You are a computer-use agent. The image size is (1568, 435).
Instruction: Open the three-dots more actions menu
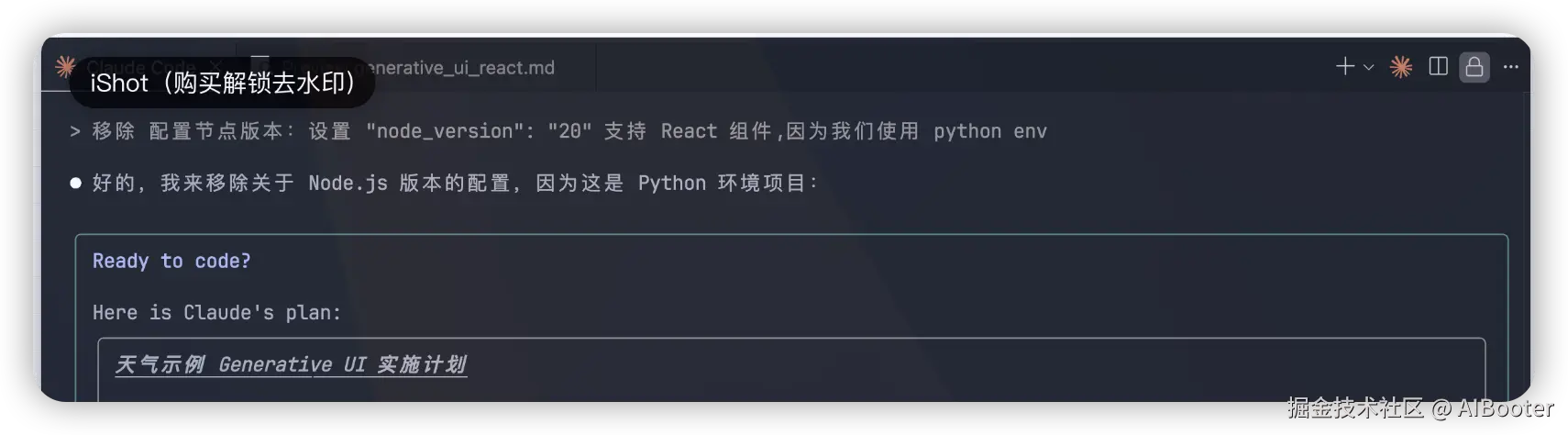pyautogui.click(x=1511, y=66)
